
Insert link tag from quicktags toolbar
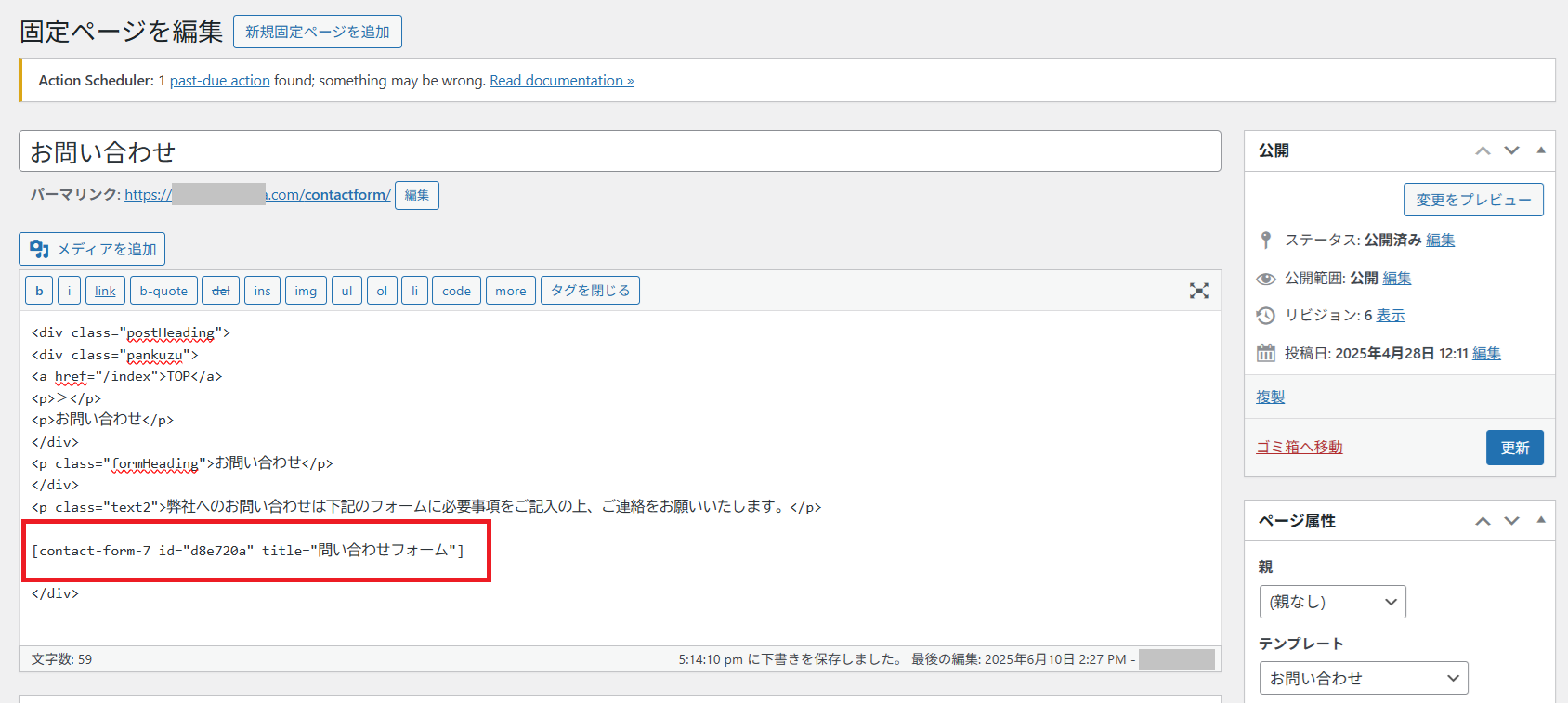[x=105, y=291]
